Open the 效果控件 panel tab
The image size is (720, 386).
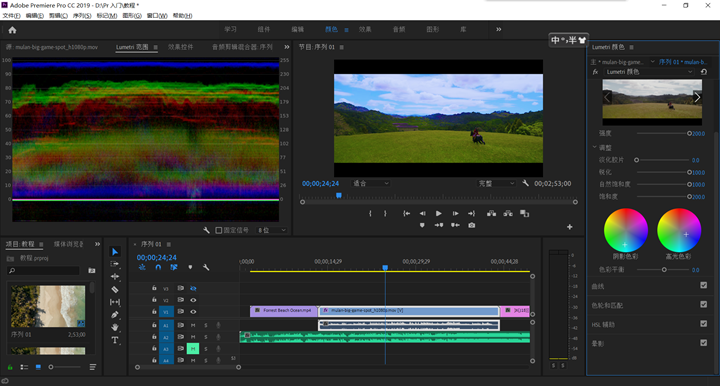pyautogui.click(x=180, y=47)
